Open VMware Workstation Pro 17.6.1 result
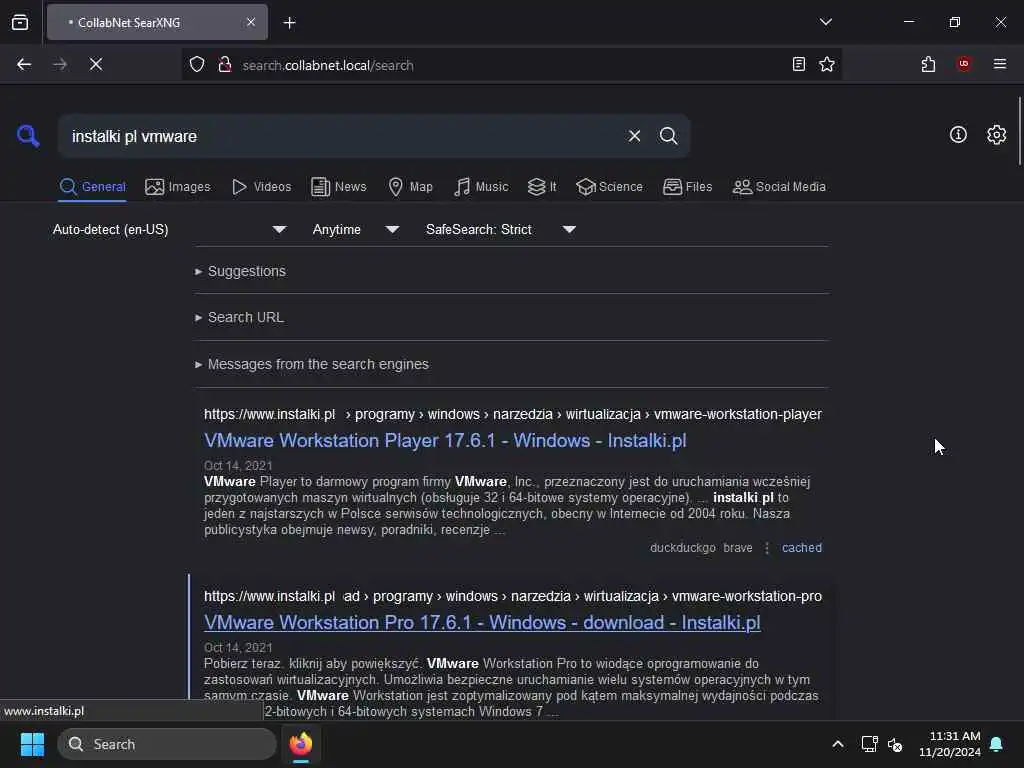 click(x=482, y=622)
